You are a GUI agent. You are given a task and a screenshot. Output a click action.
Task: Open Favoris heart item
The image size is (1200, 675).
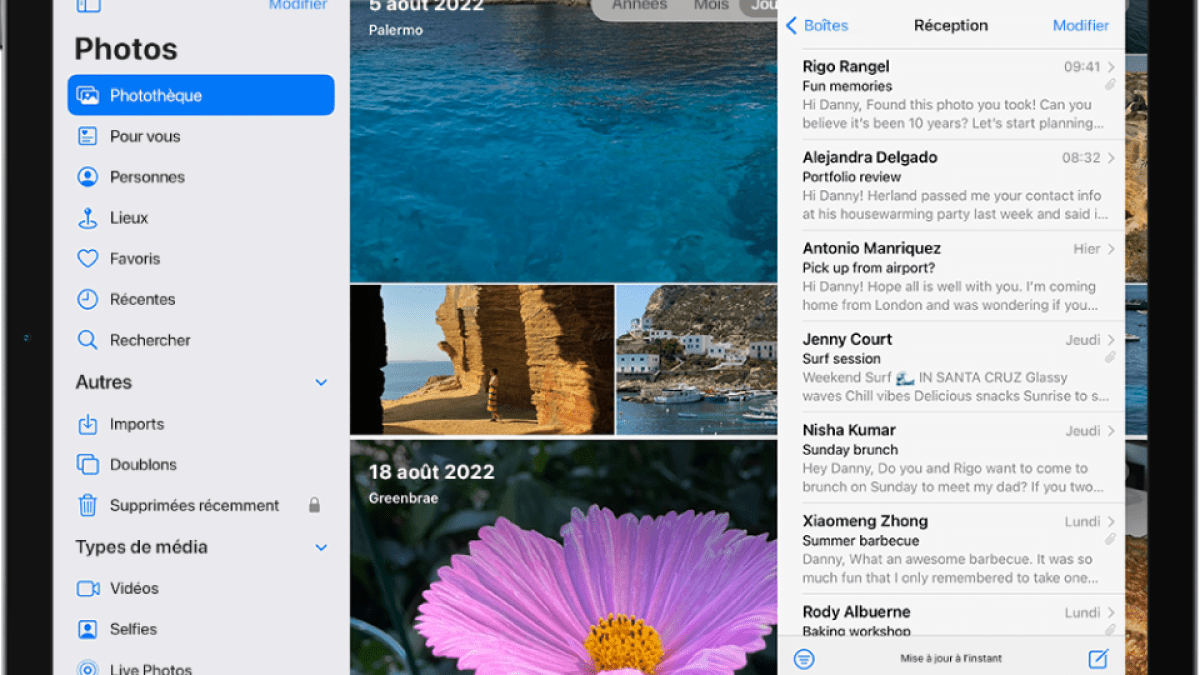tap(134, 259)
